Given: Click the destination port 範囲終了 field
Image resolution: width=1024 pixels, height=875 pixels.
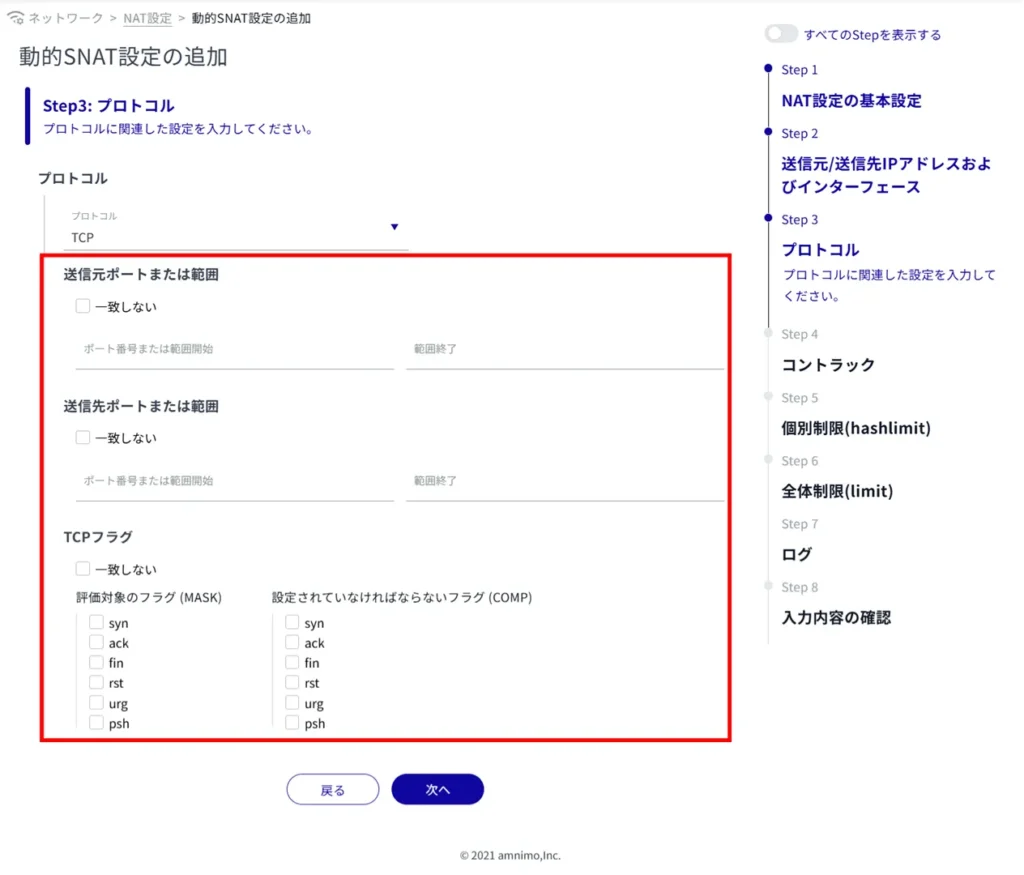Looking at the screenshot, I should [564, 481].
